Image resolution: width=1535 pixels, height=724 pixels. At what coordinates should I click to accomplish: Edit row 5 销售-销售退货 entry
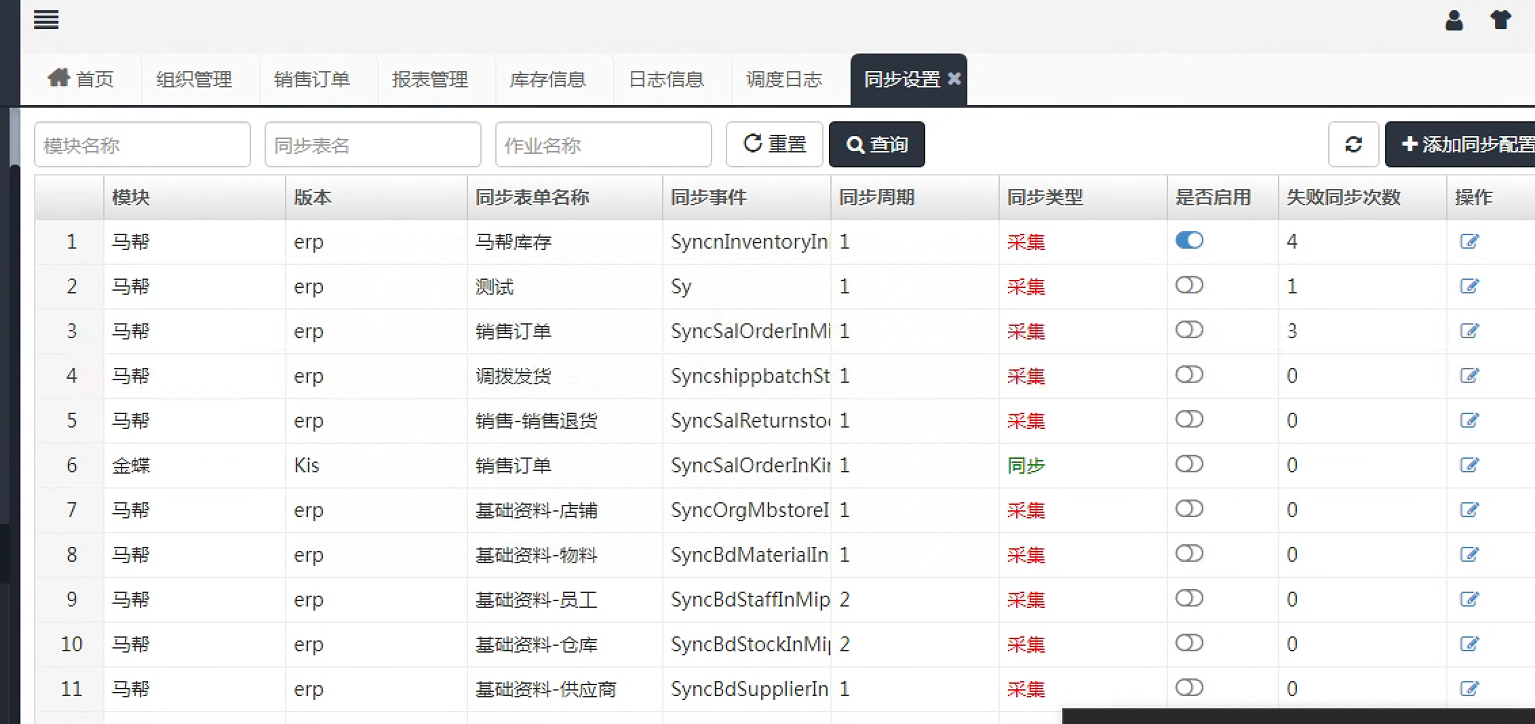point(1469,420)
